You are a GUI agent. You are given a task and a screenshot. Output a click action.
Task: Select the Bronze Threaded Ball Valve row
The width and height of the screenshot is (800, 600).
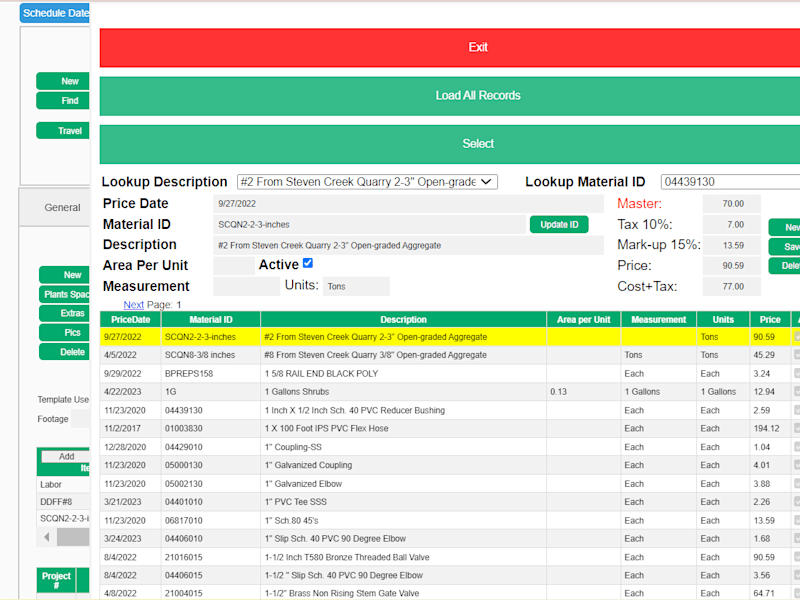449,557
